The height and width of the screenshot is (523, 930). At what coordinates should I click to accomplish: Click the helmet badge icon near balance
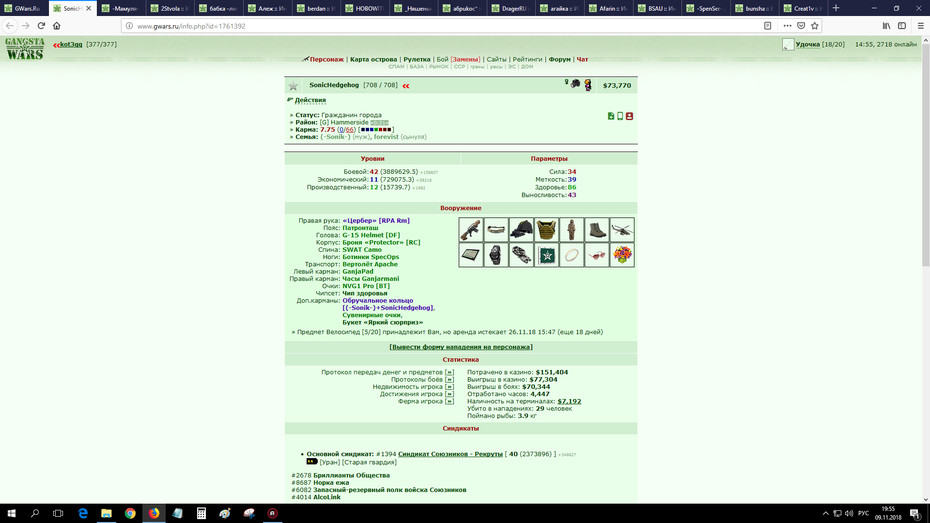pyautogui.click(x=575, y=84)
